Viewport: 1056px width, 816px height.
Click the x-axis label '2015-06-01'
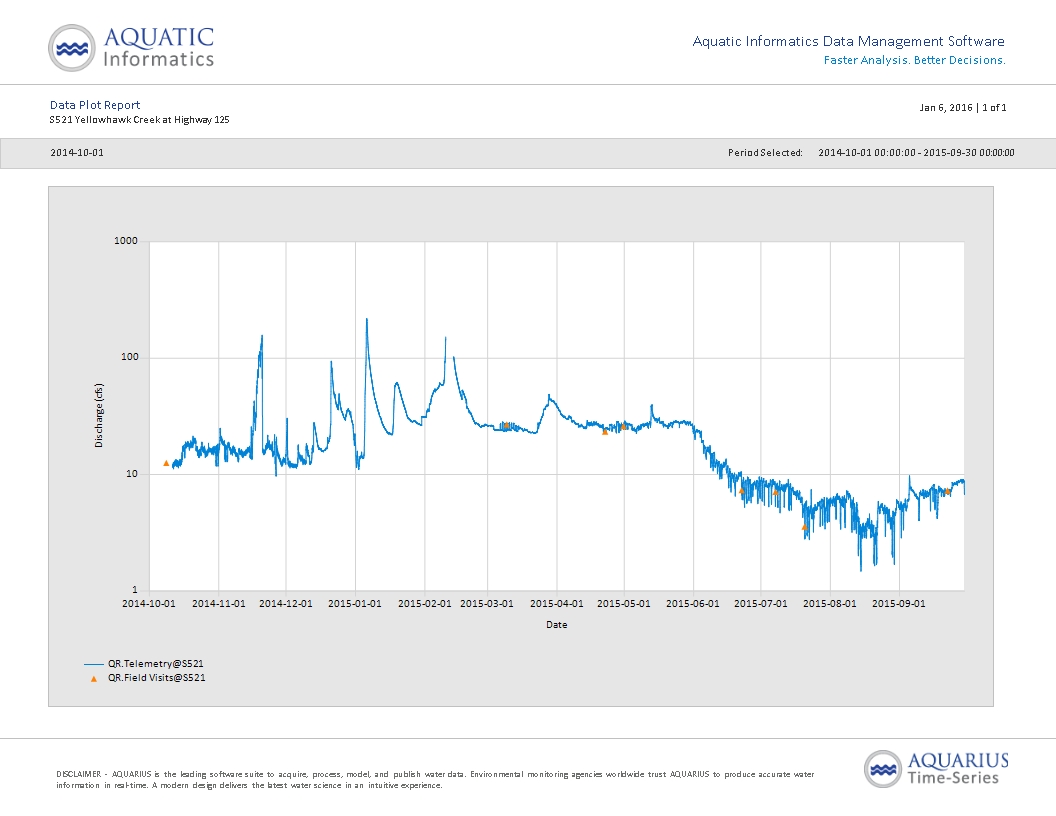[693, 604]
